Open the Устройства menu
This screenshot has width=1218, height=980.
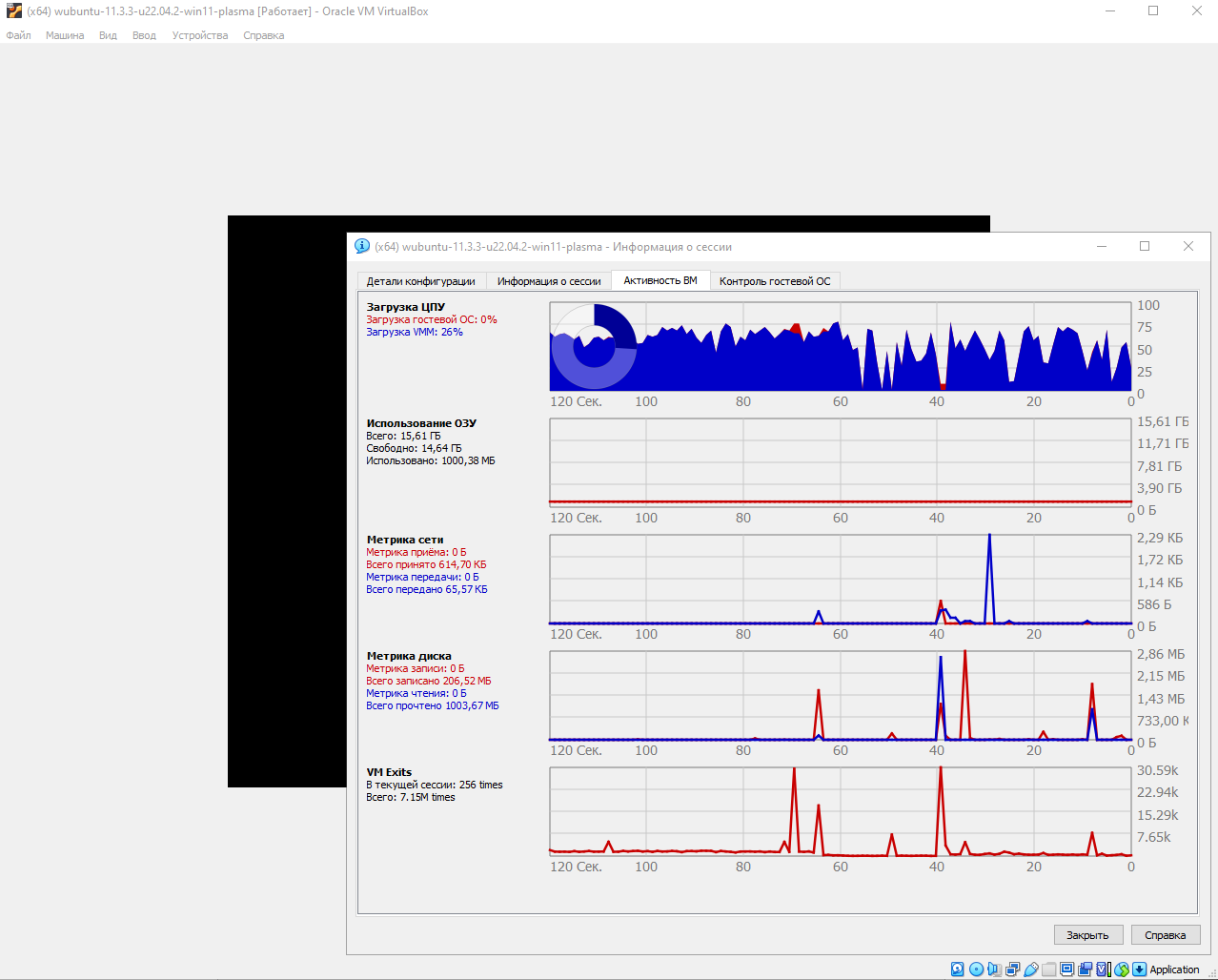tap(200, 35)
